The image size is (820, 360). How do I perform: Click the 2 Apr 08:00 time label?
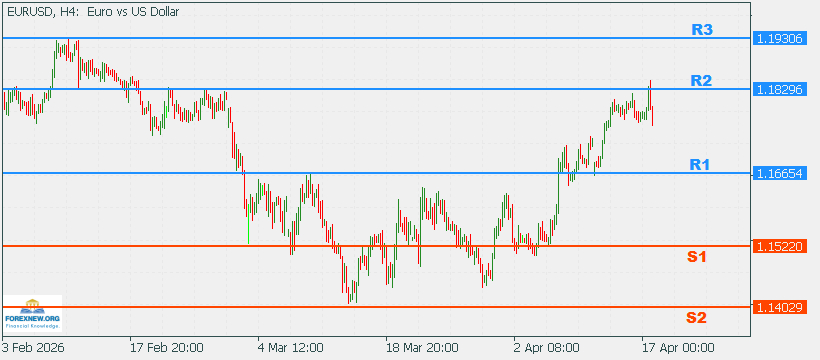pos(546,348)
